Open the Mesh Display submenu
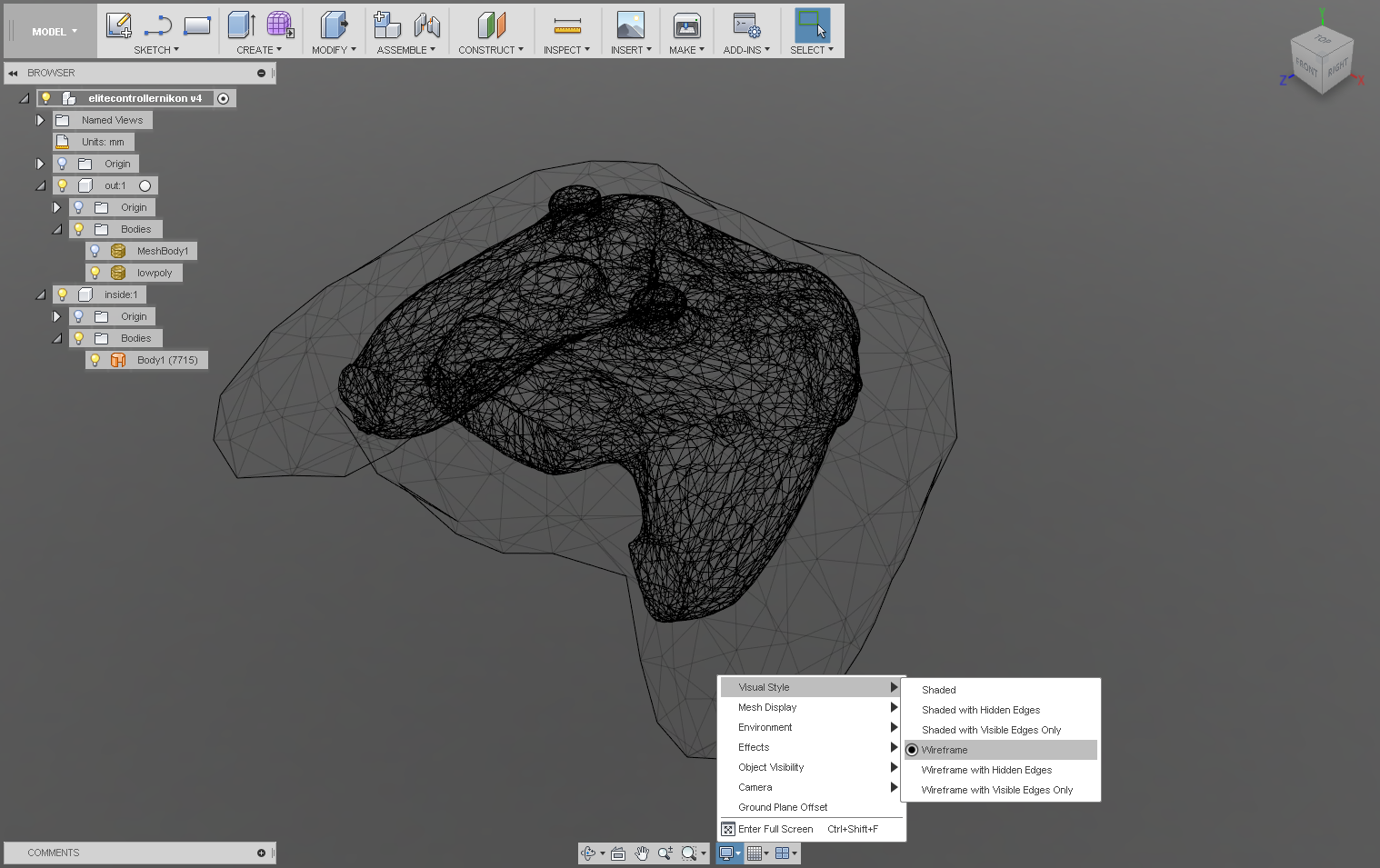This screenshot has width=1380, height=868. coord(812,707)
